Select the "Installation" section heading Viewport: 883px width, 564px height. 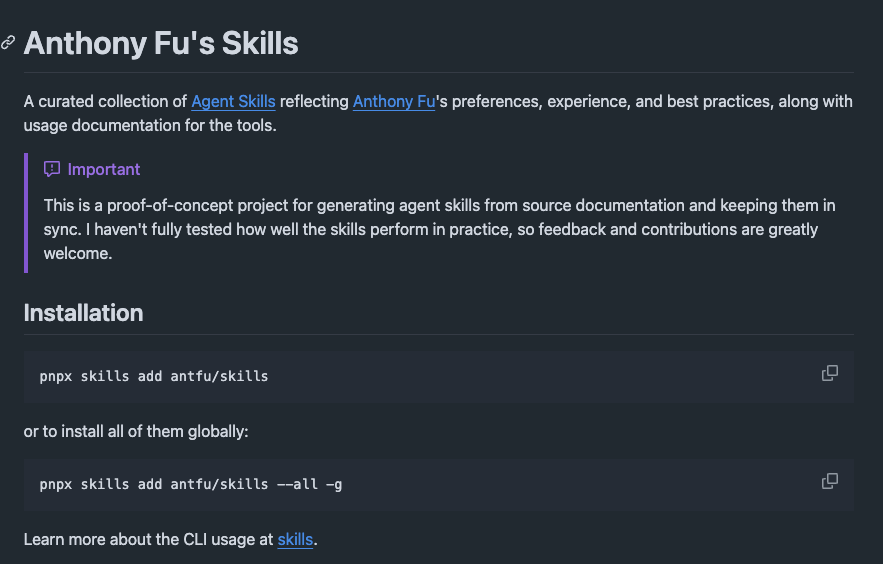pos(83,313)
